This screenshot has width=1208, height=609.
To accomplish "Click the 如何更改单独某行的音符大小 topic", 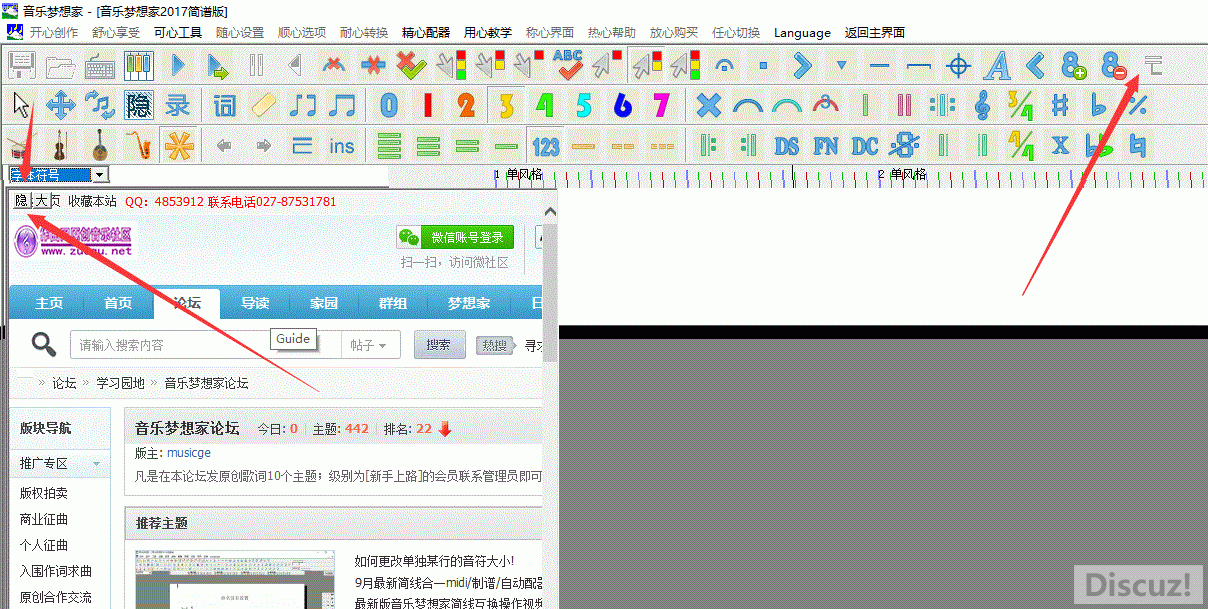I will pyautogui.click(x=434, y=561).
